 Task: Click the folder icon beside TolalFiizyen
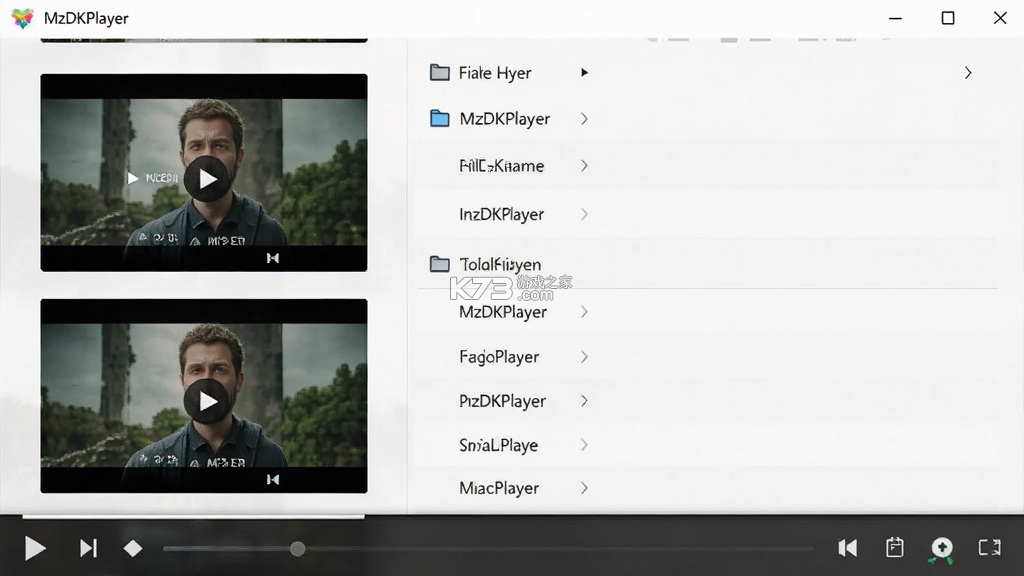(440, 264)
